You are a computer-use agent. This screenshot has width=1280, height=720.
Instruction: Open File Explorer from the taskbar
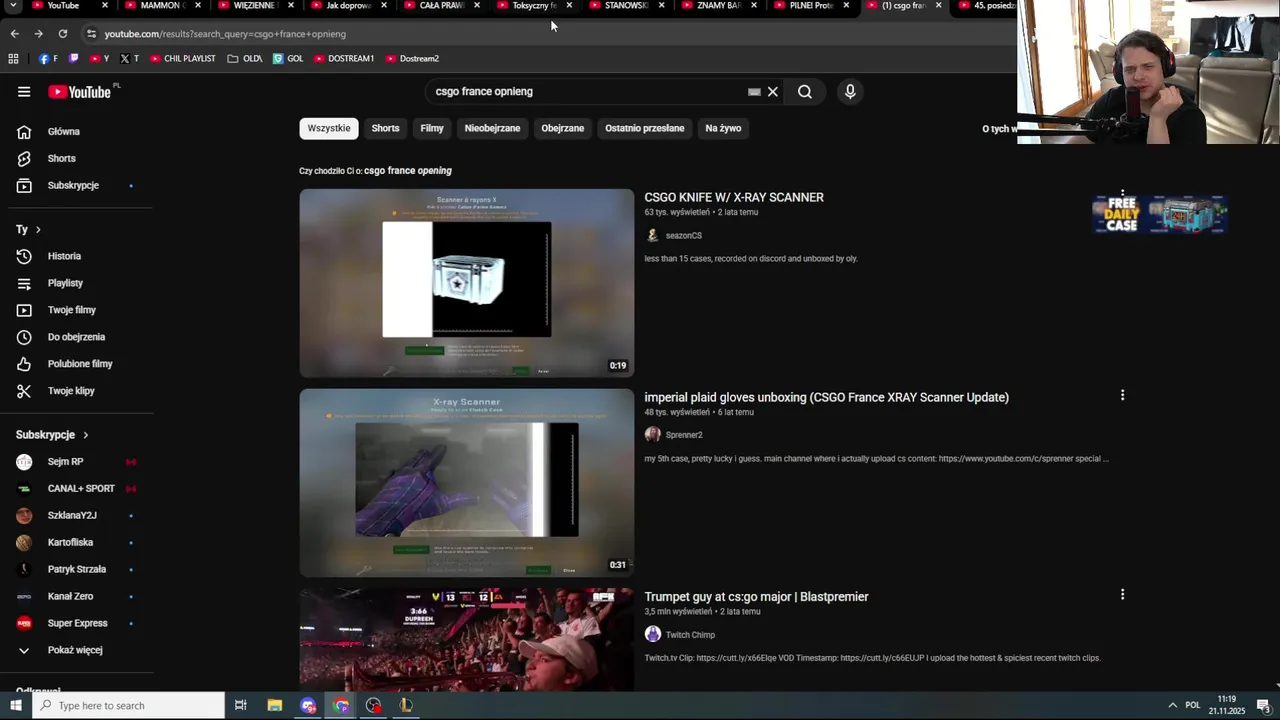click(275, 706)
